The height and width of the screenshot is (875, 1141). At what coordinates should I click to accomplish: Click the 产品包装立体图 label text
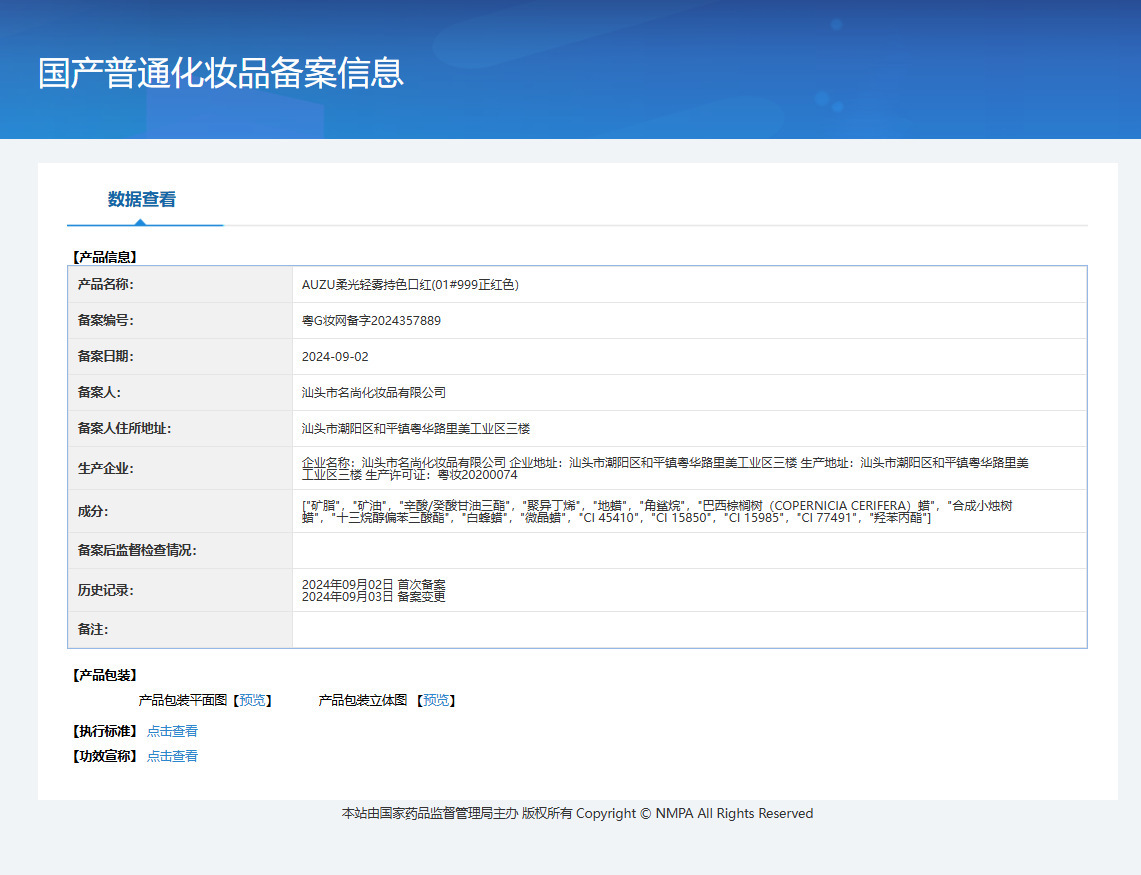point(362,700)
